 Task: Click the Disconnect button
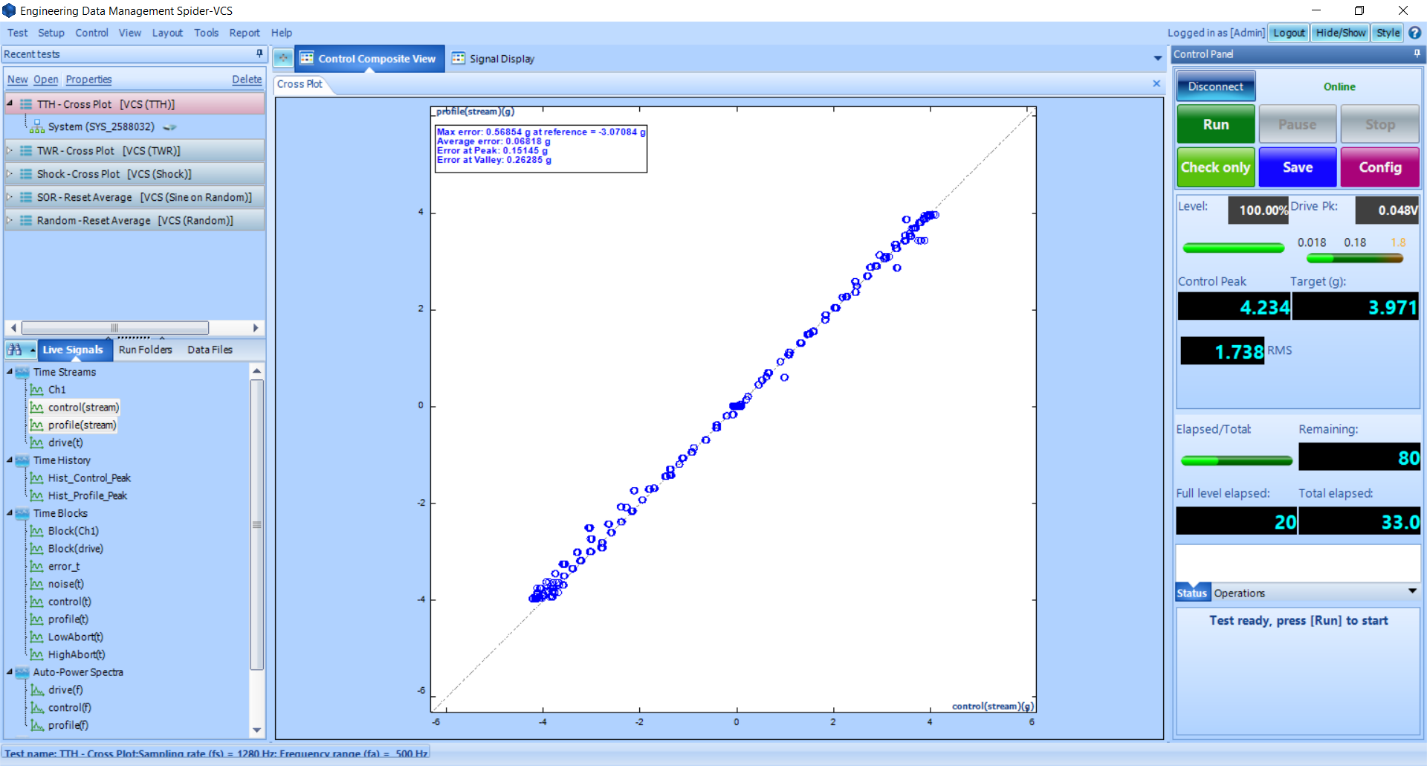(x=1215, y=86)
